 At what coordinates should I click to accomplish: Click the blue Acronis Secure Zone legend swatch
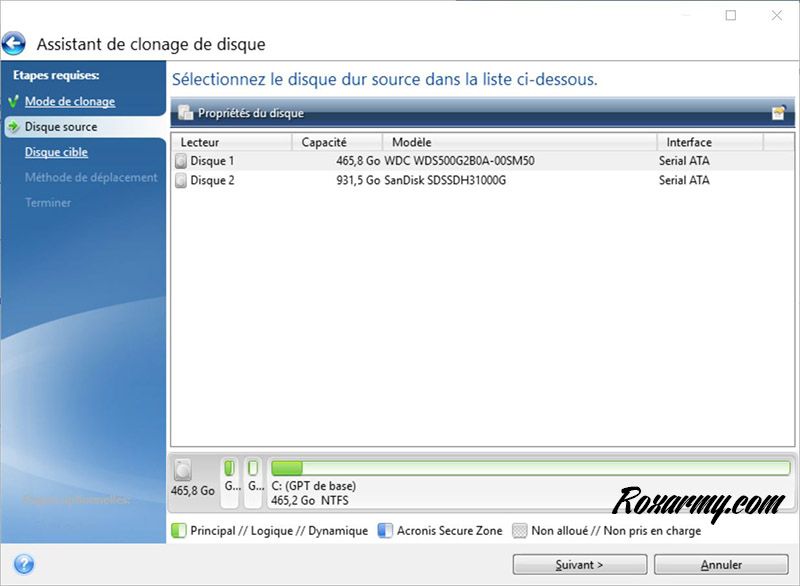coord(385,531)
